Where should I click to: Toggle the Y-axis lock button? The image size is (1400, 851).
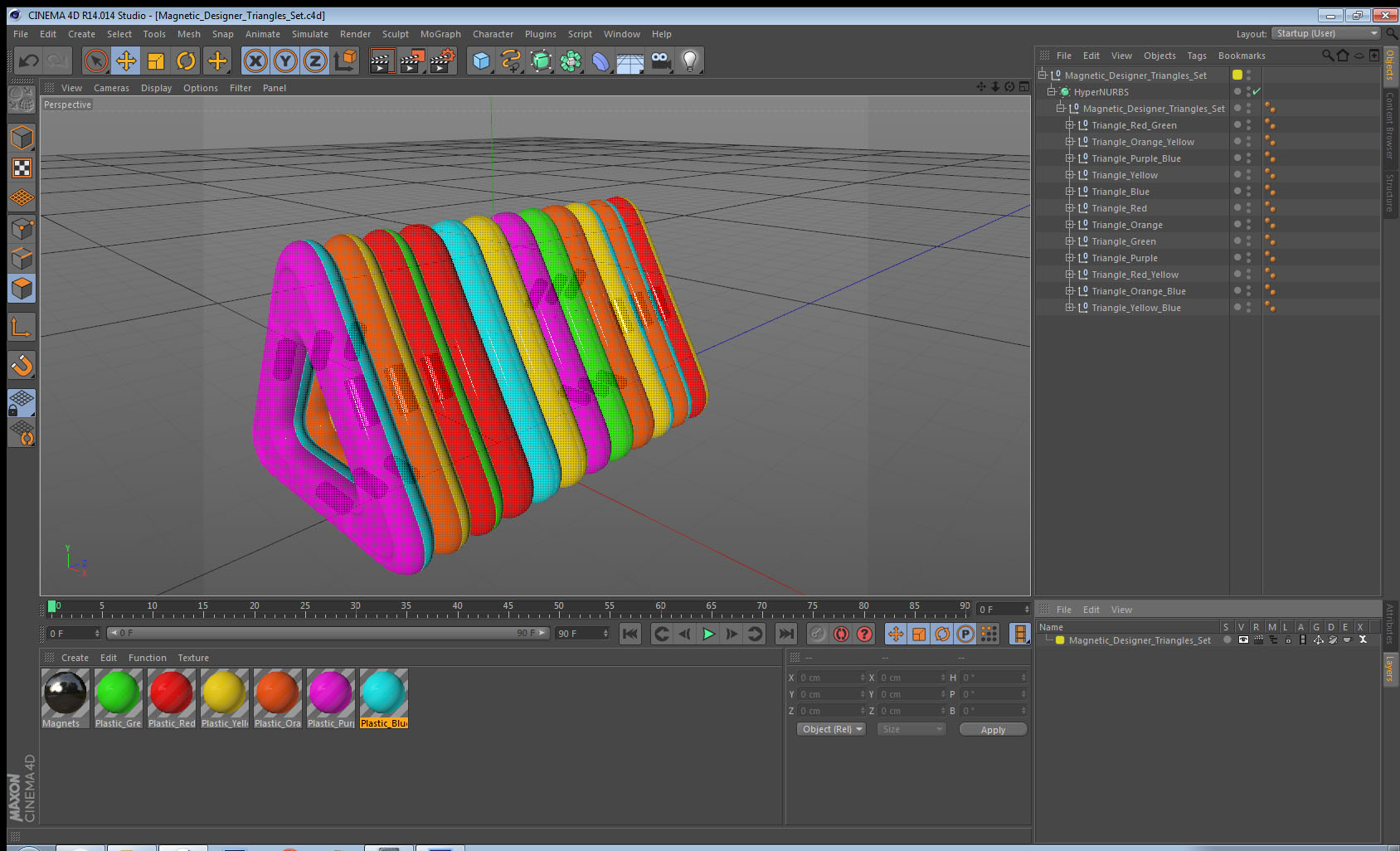[x=285, y=61]
